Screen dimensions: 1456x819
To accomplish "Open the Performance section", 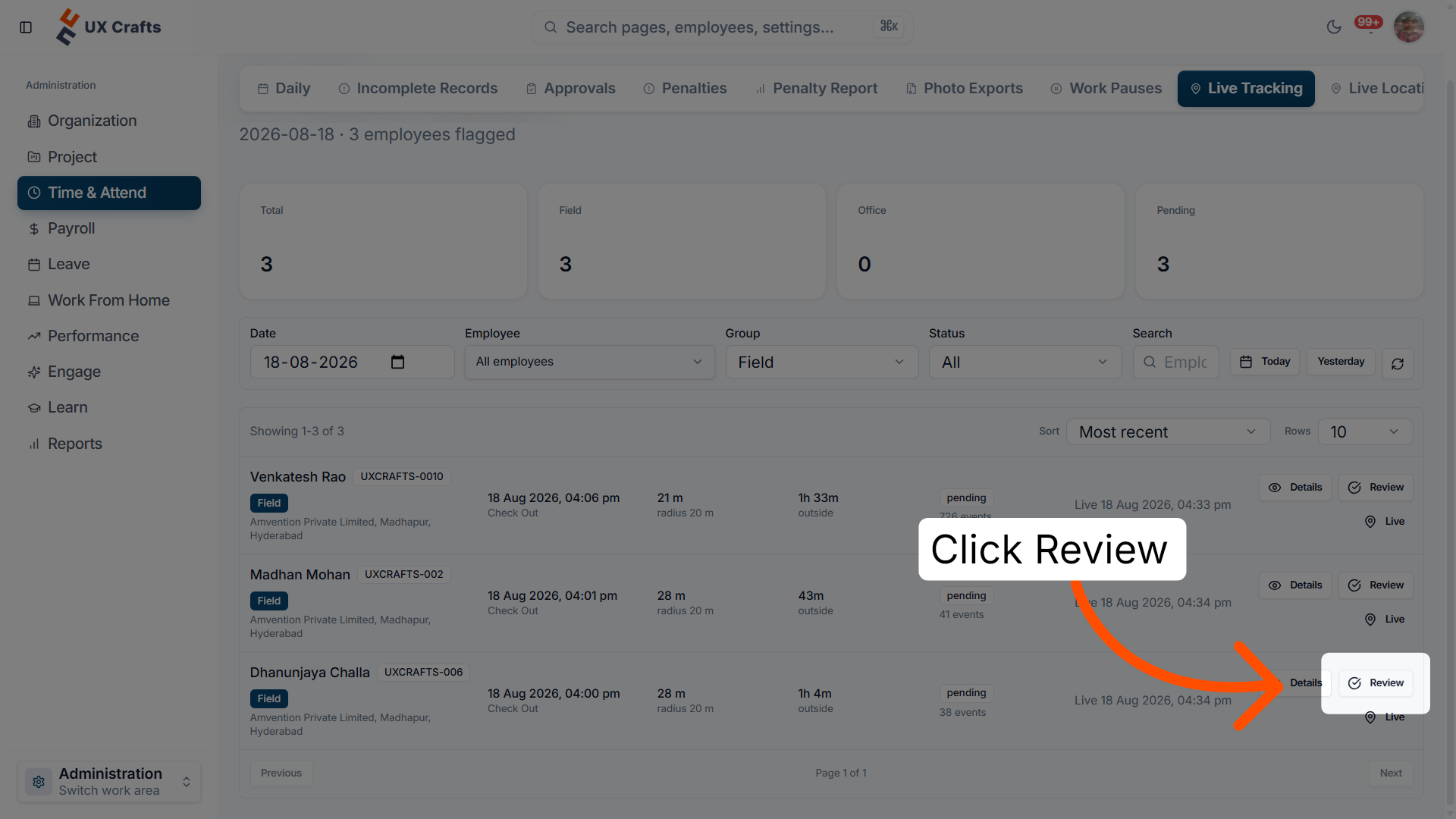I will click(109, 336).
